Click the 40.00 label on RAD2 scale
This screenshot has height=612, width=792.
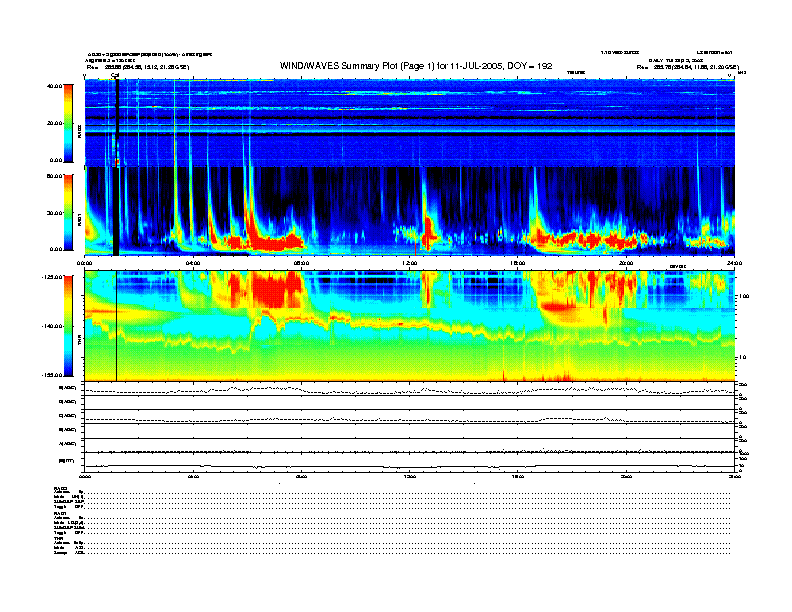(54, 86)
